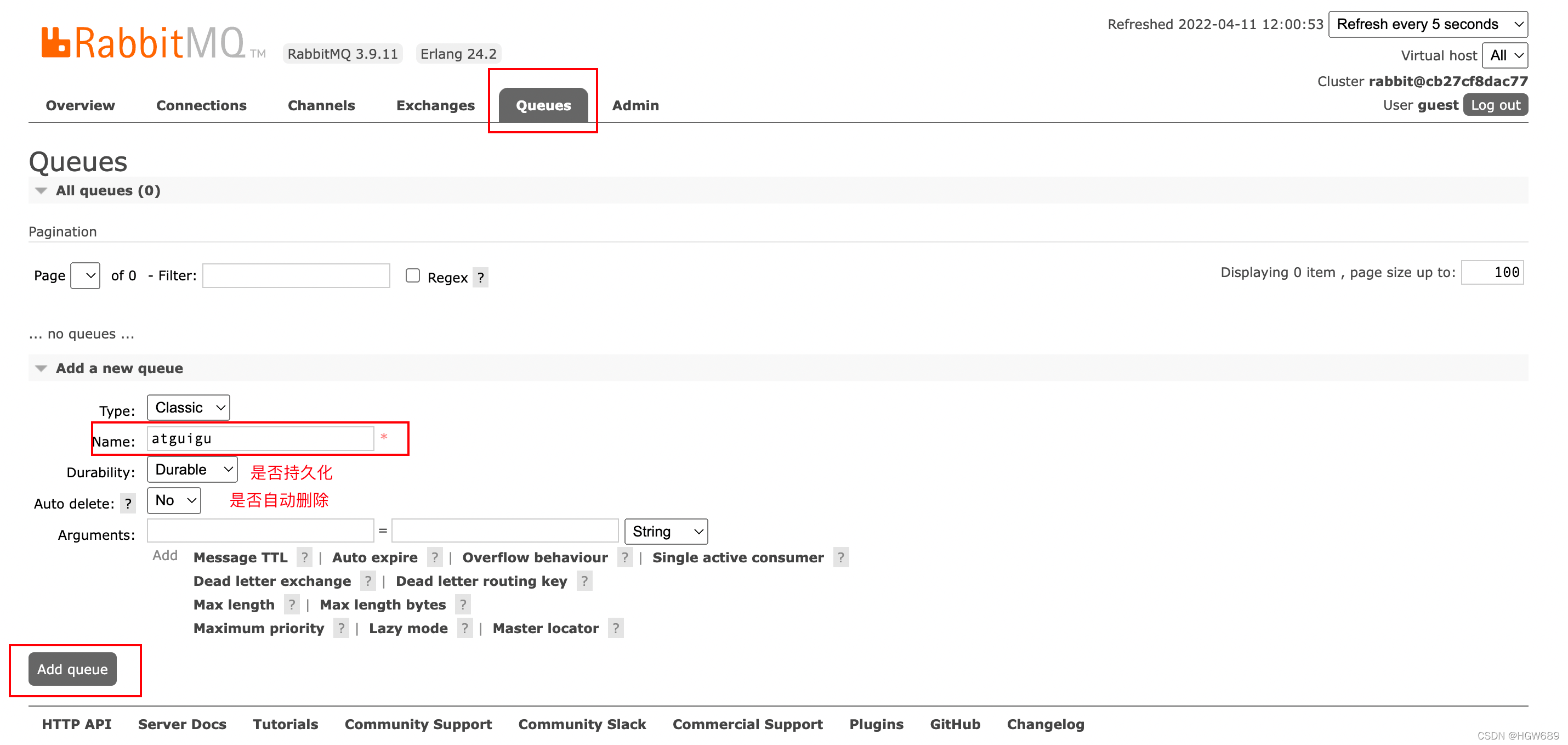This screenshot has height=745, width=1568.
Task: Open Refresh every 5 seconds dropdown
Action: click(x=1428, y=24)
